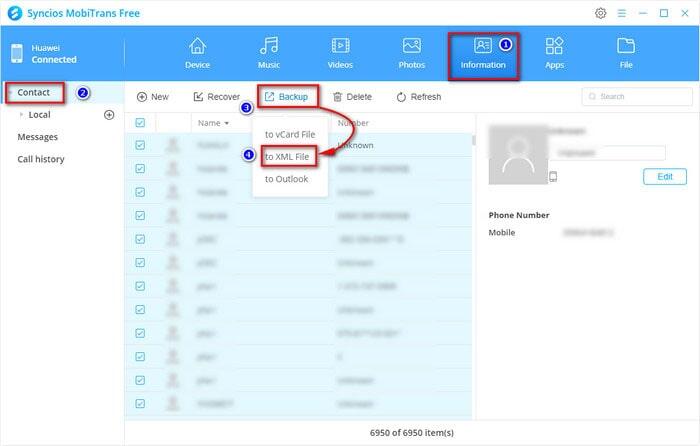Choose 'to XML File' backup option
Image resolution: width=700 pixels, height=446 pixels.
point(288,157)
